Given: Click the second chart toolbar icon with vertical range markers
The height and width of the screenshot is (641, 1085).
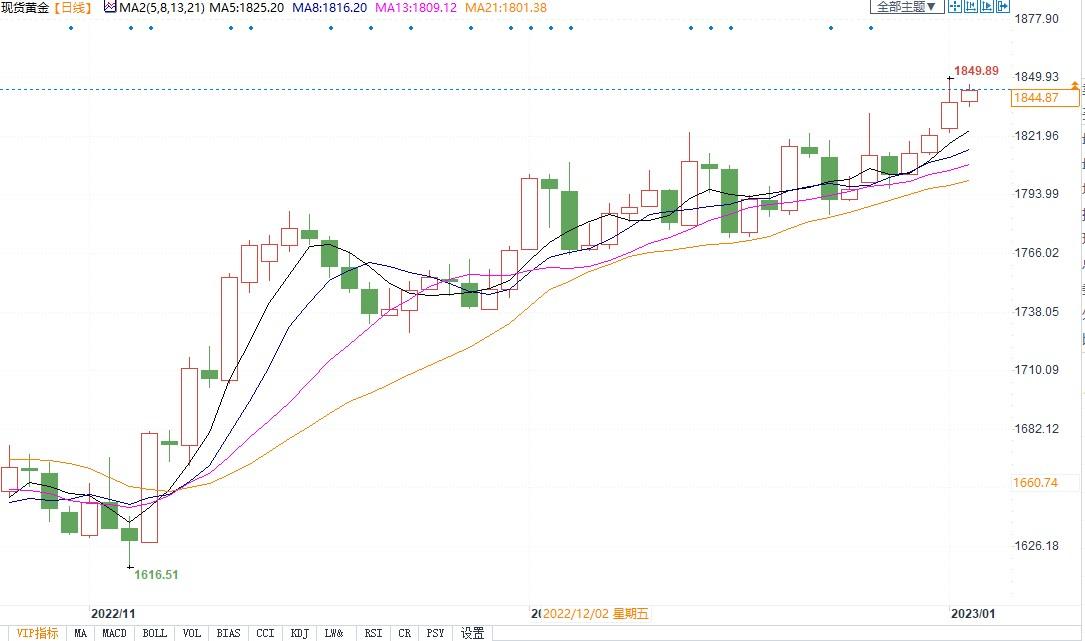Looking at the screenshot, I should 973,7.
